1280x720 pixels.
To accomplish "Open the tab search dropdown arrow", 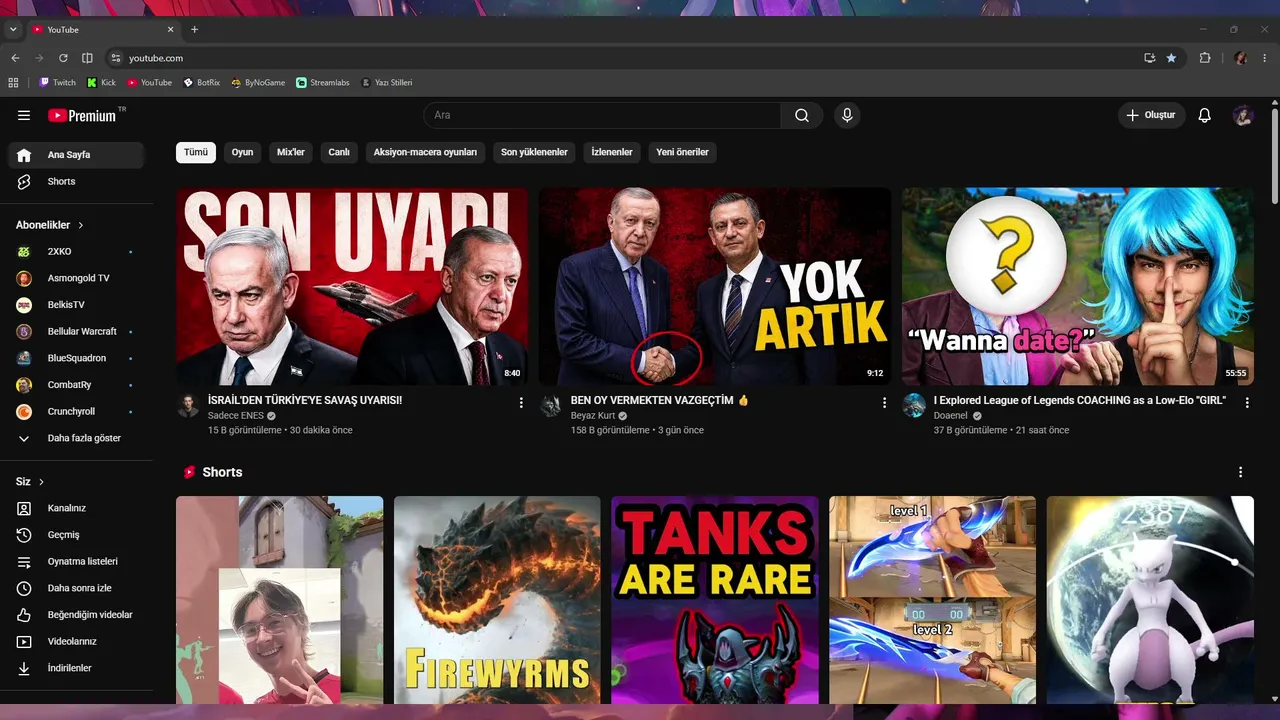I will pos(13,29).
